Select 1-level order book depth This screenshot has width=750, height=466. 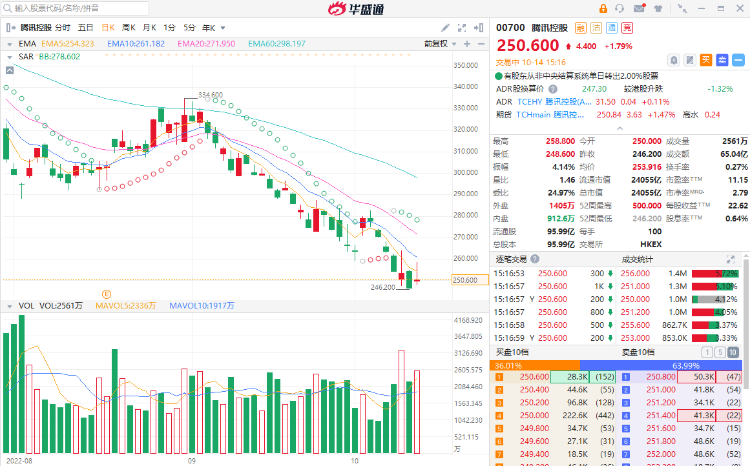707,353
